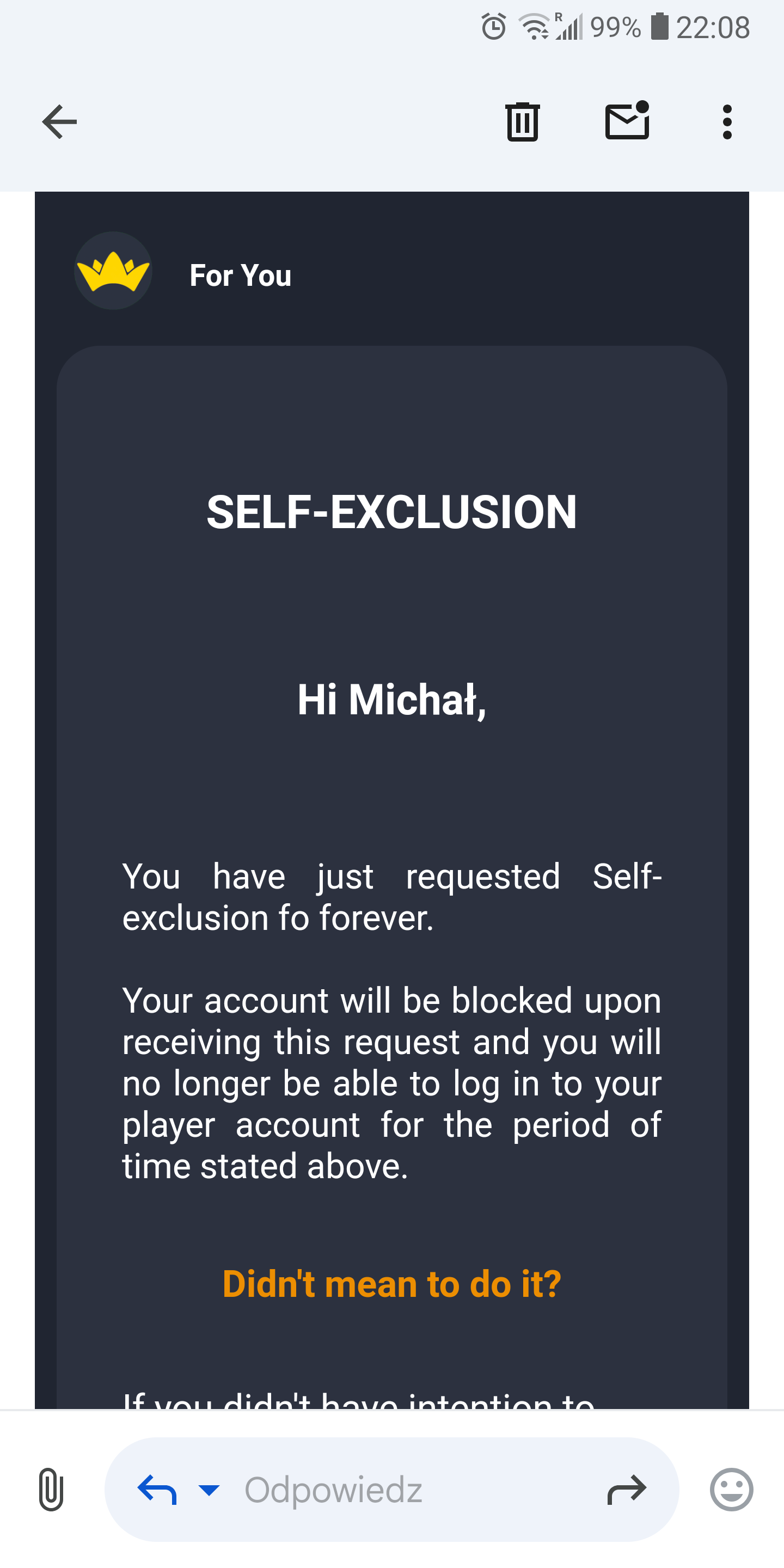Attach a file using the paperclip icon
Viewport: 784px width, 1568px height.
click(x=51, y=1490)
